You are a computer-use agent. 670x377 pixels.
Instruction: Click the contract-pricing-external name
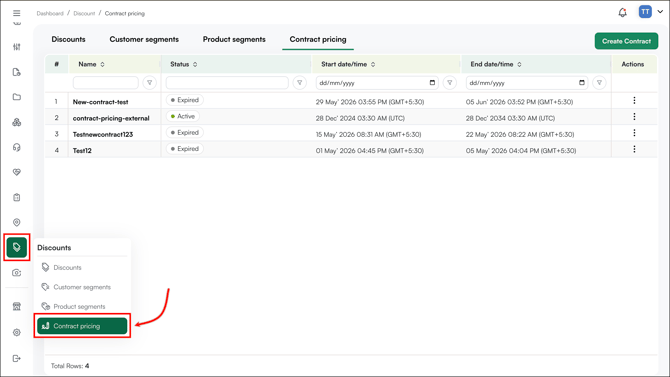pyautogui.click(x=111, y=118)
